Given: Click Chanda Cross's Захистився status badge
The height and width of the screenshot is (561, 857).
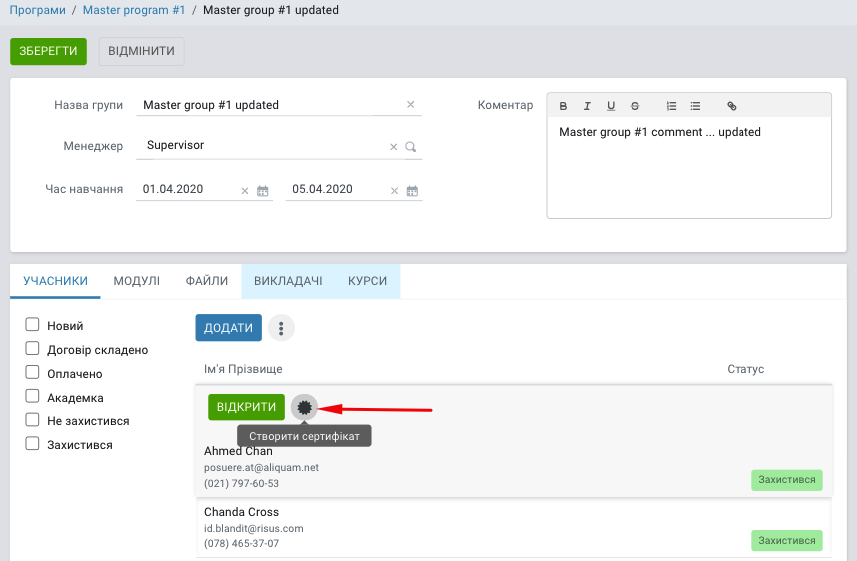Looking at the screenshot, I should point(786,541).
